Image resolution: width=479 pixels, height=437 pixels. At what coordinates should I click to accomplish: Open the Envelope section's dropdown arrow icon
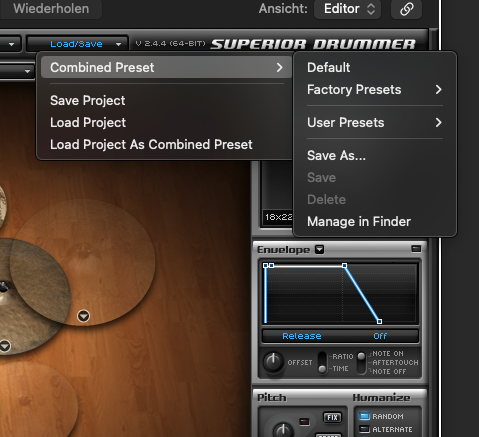click(319, 249)
